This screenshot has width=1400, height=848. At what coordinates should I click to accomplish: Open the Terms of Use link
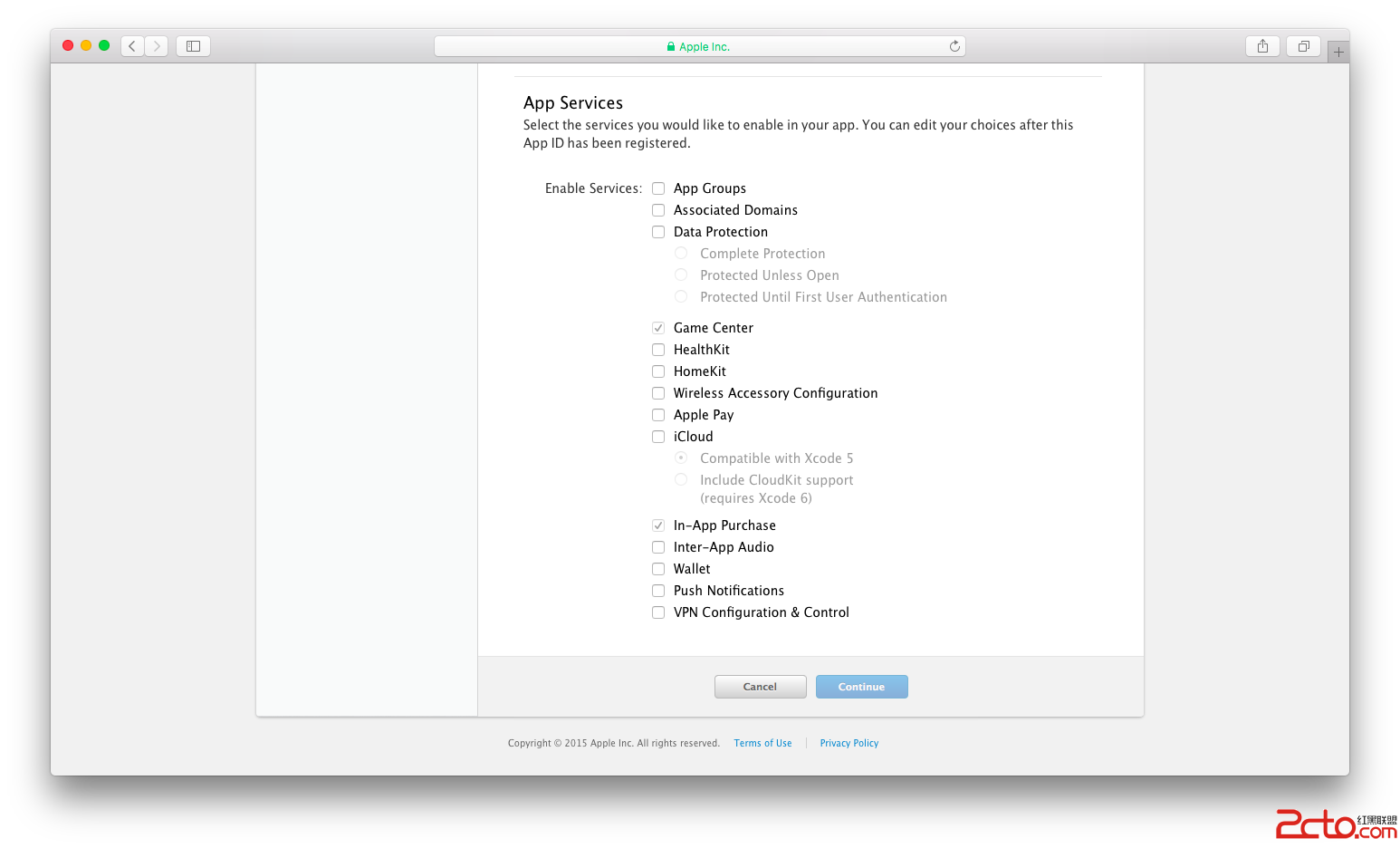click(762, 743)
